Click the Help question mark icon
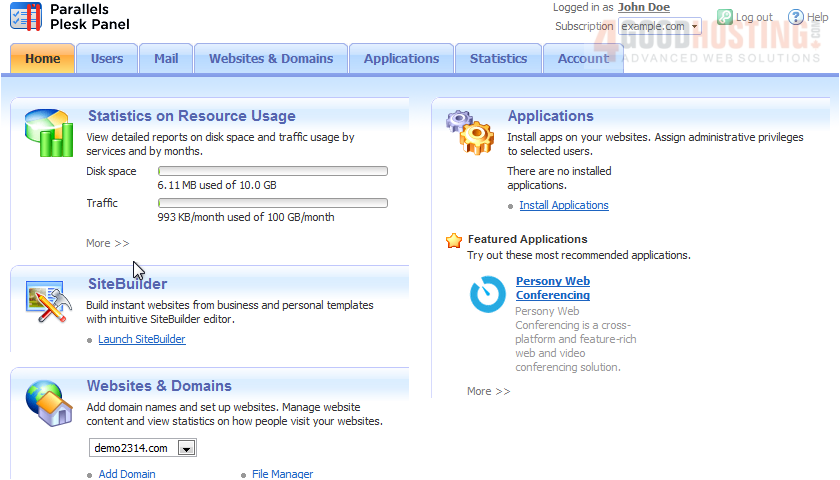Screen dimensions: 840x480 (796, 17)
